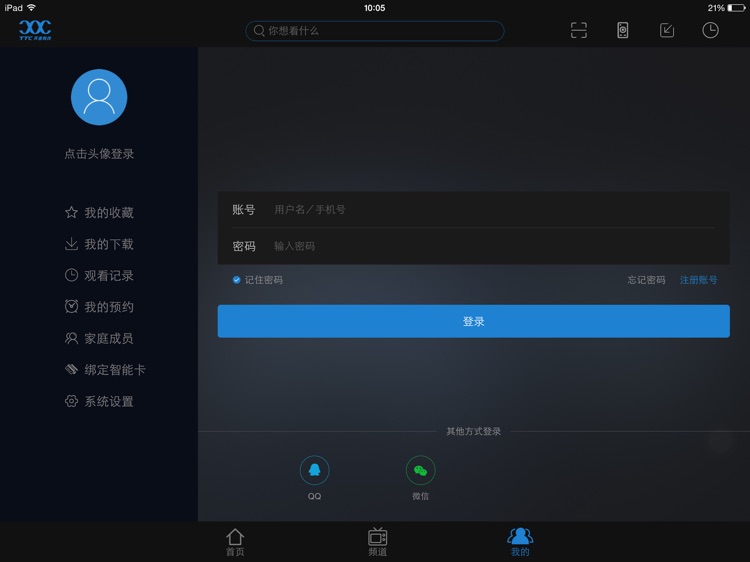
Task: Tap the 10:05 clock in status bar
Action: pos(375,8)
